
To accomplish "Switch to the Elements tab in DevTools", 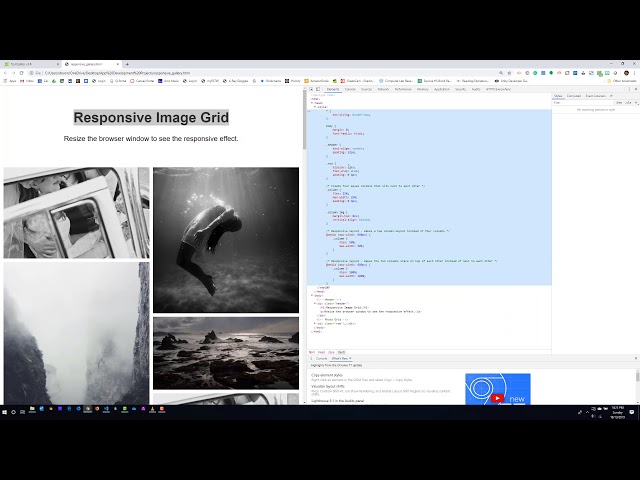I will click(333, 89).
